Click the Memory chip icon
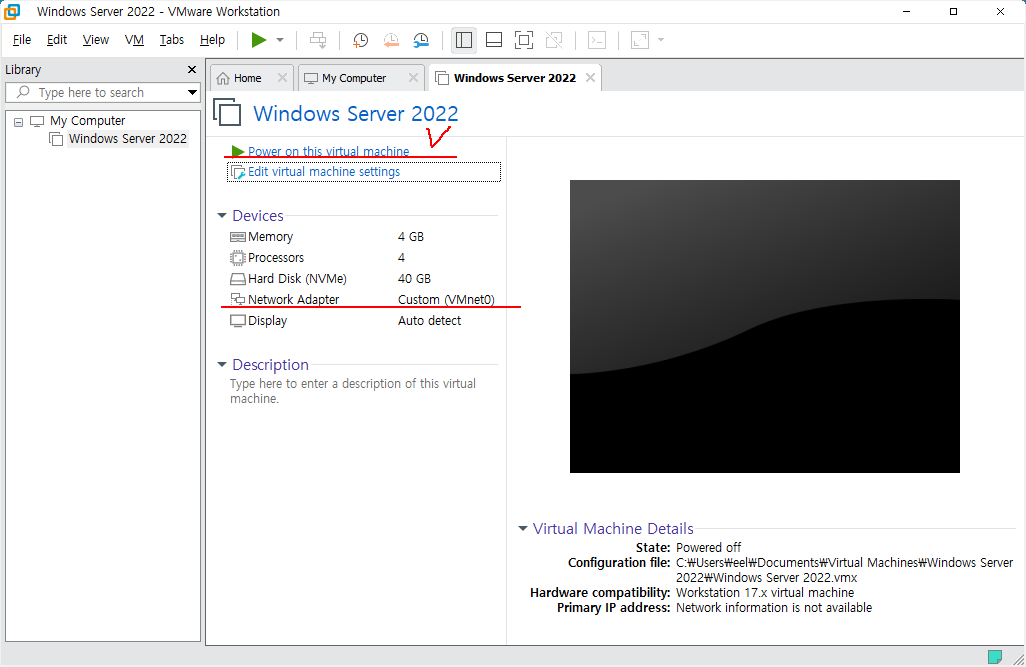Image resolution: width=1026 pixels, height=667 pixels. pos(238,237)
